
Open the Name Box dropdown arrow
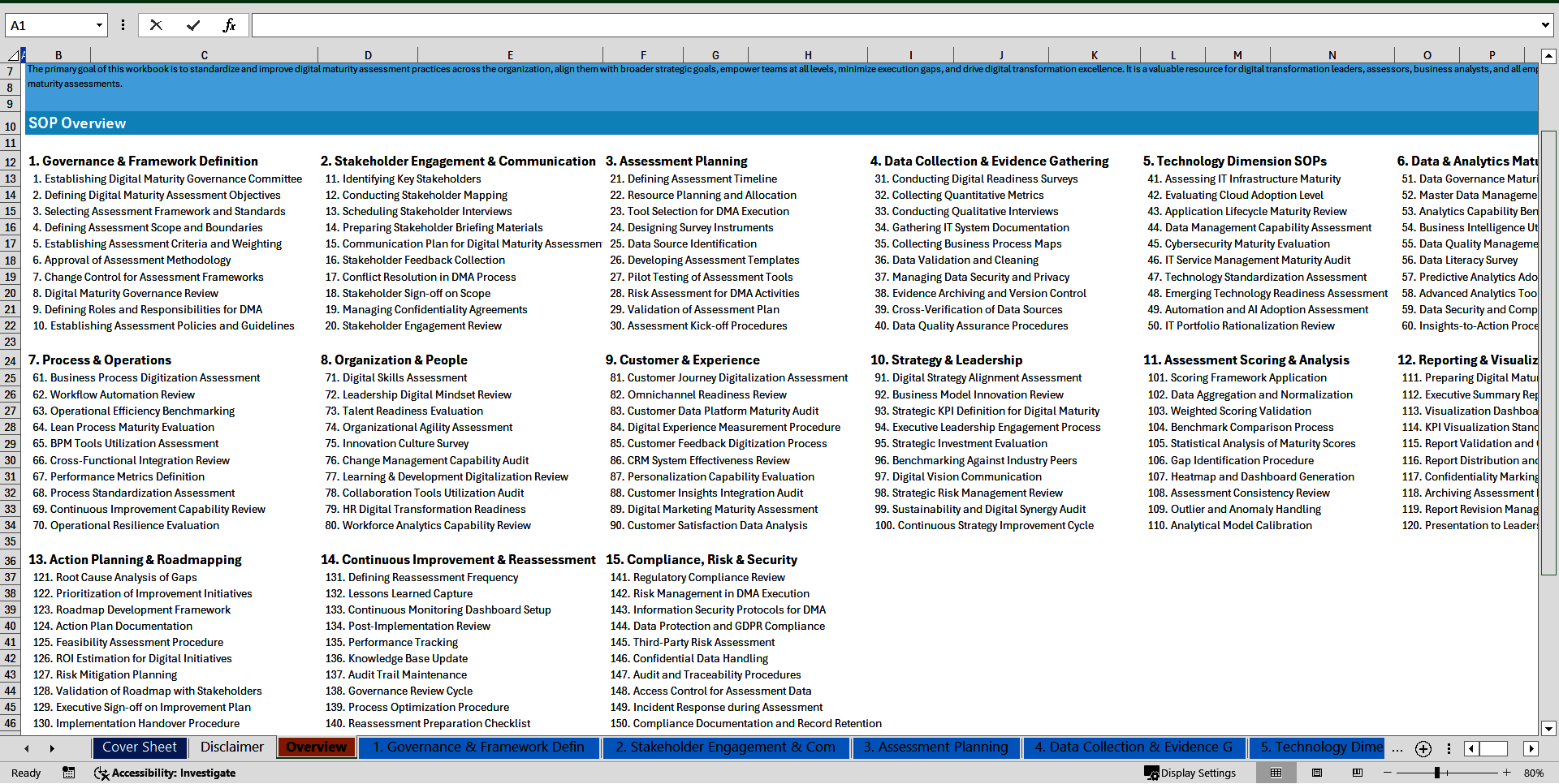[100, 24]
